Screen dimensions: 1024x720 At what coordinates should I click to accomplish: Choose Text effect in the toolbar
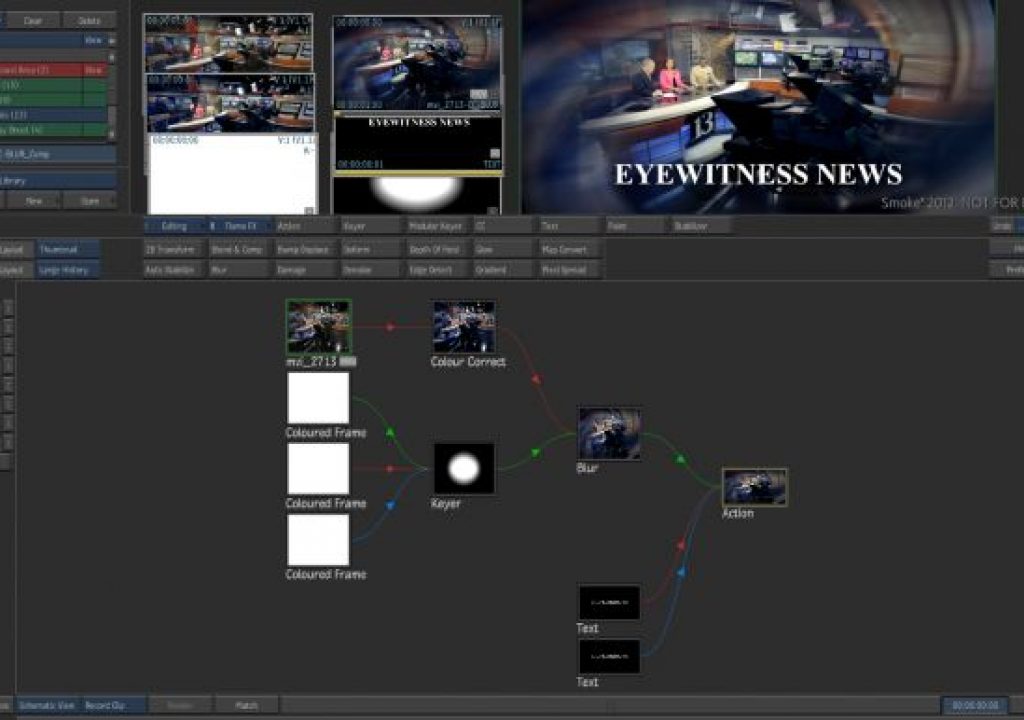(569, 226)
